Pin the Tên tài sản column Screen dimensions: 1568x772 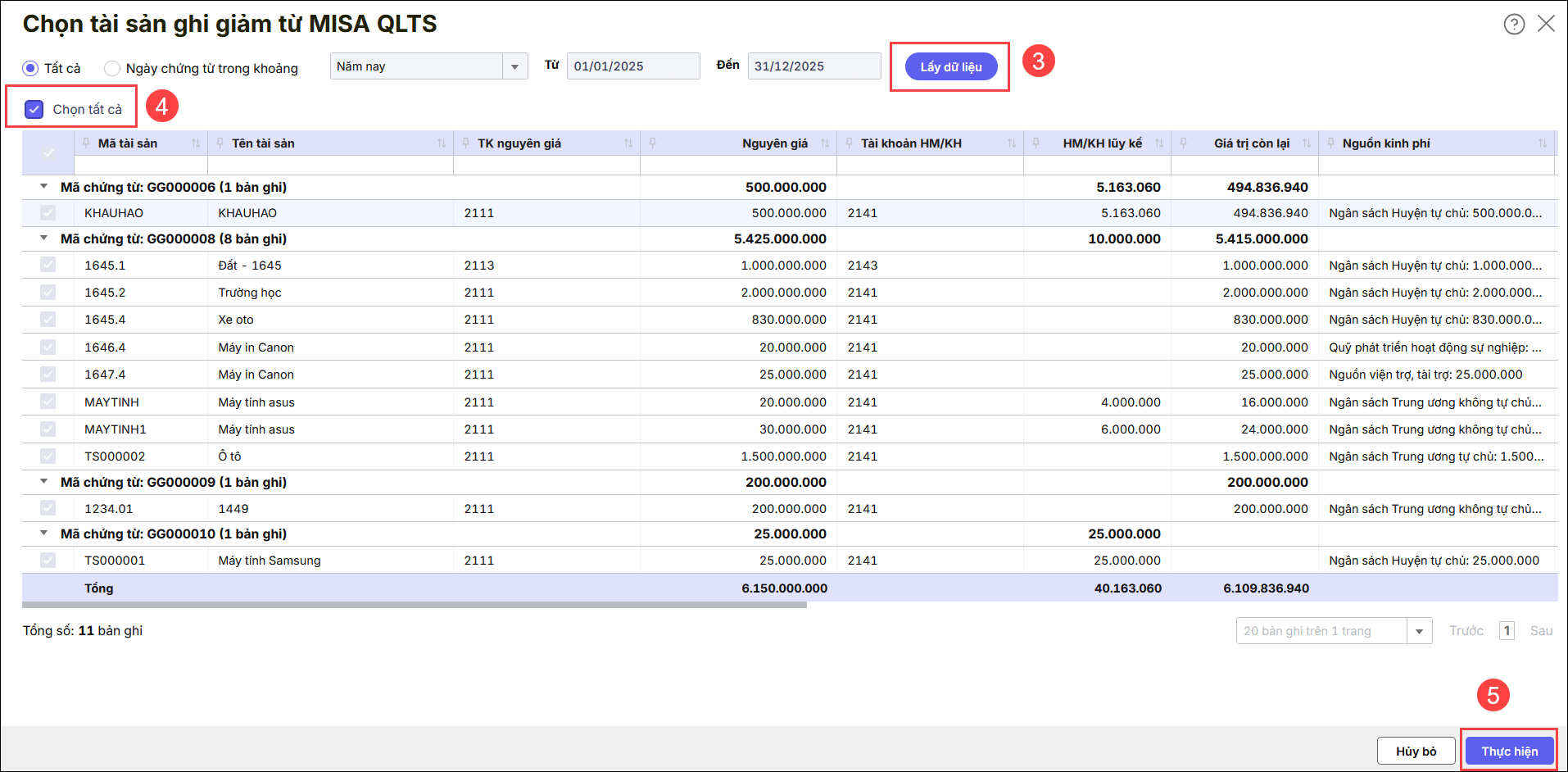220,143
